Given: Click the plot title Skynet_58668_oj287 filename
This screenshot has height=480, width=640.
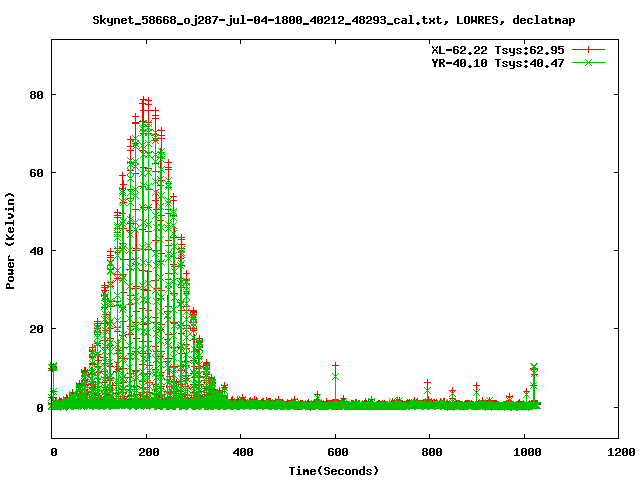Looking at the screenshot, I should coord(267,20).
